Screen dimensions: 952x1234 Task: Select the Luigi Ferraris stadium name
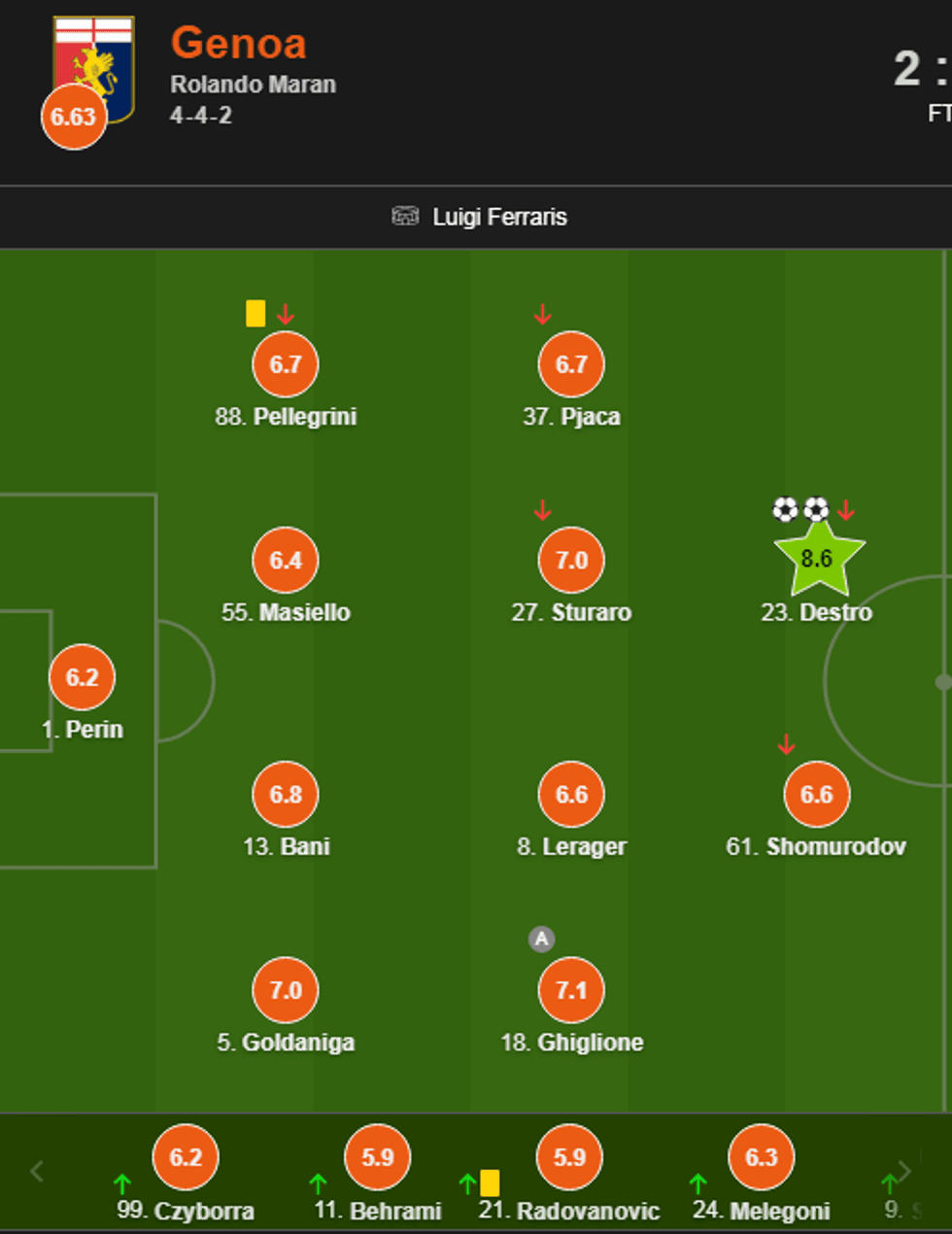[499, 217]
